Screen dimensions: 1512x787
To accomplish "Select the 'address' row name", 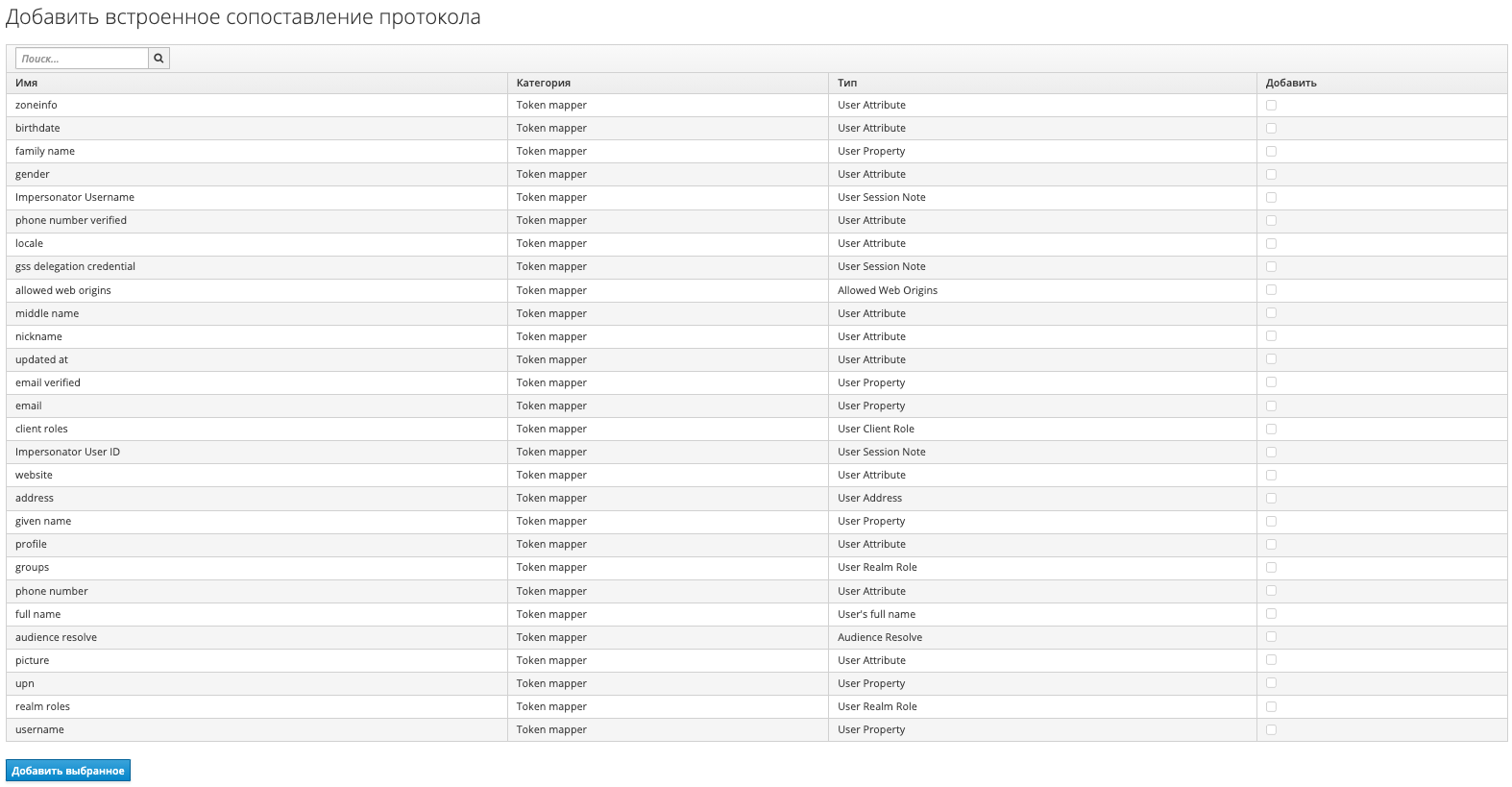I will tap(35, 498).
